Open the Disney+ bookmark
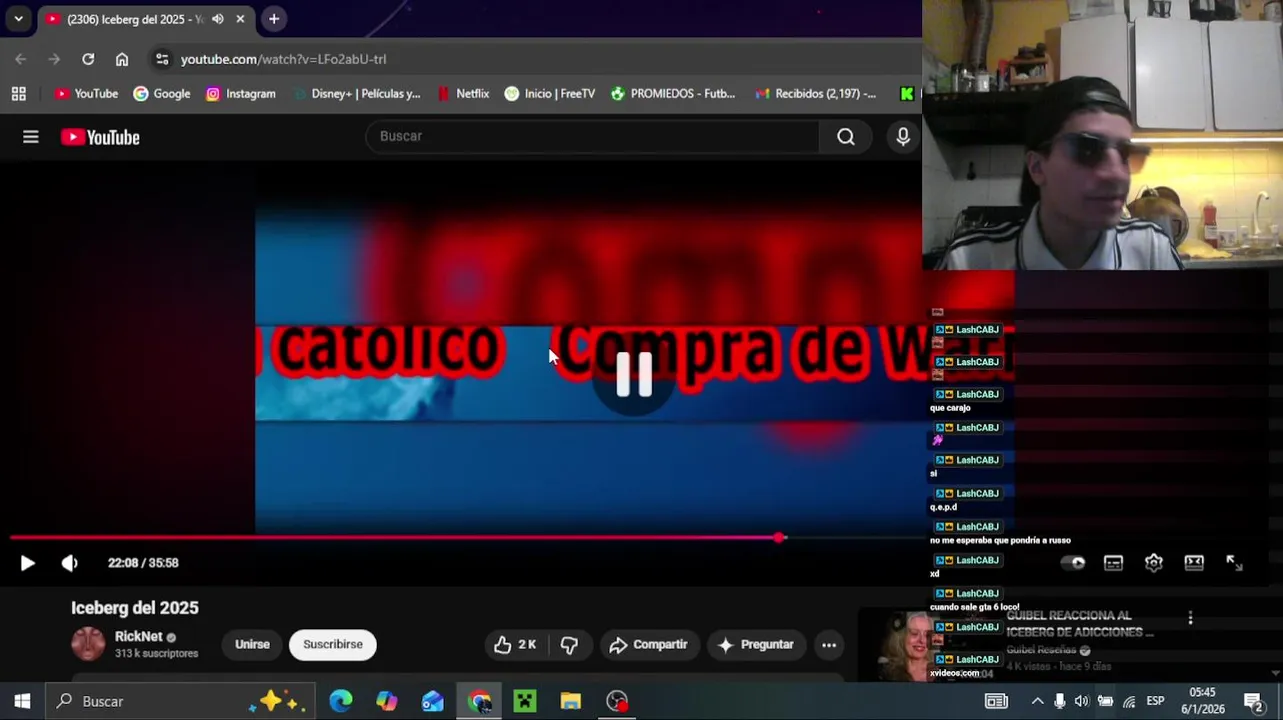 pos(356,94)
